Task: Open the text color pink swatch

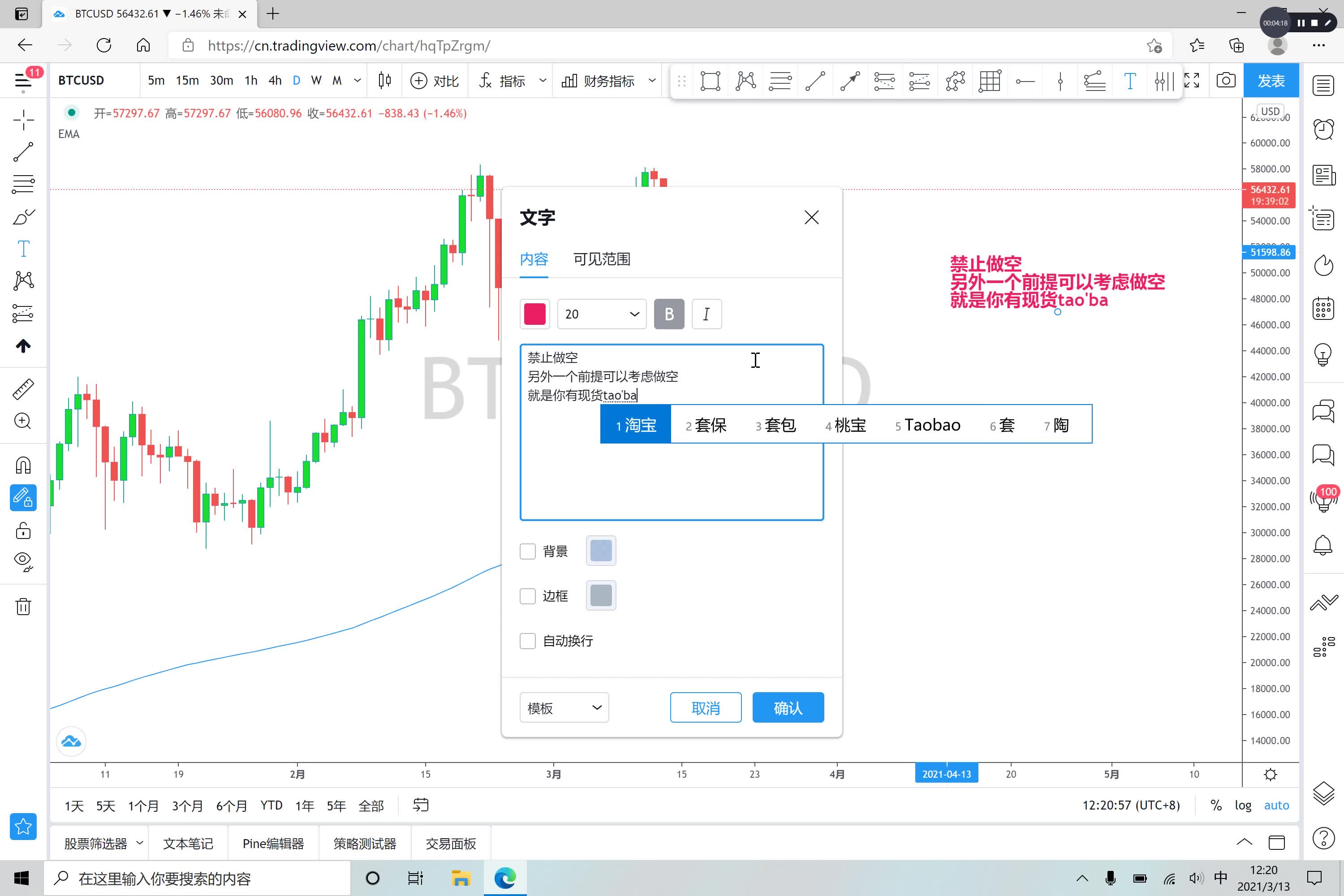Action: [x=535, y=314]
